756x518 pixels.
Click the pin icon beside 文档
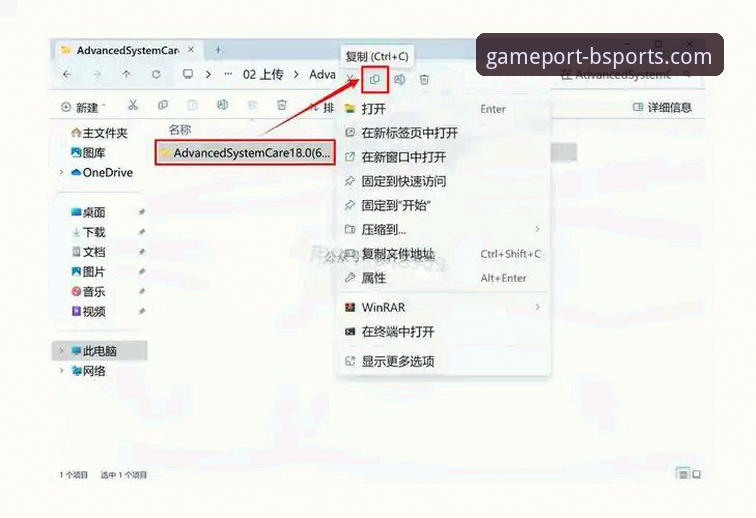(142, 252)
